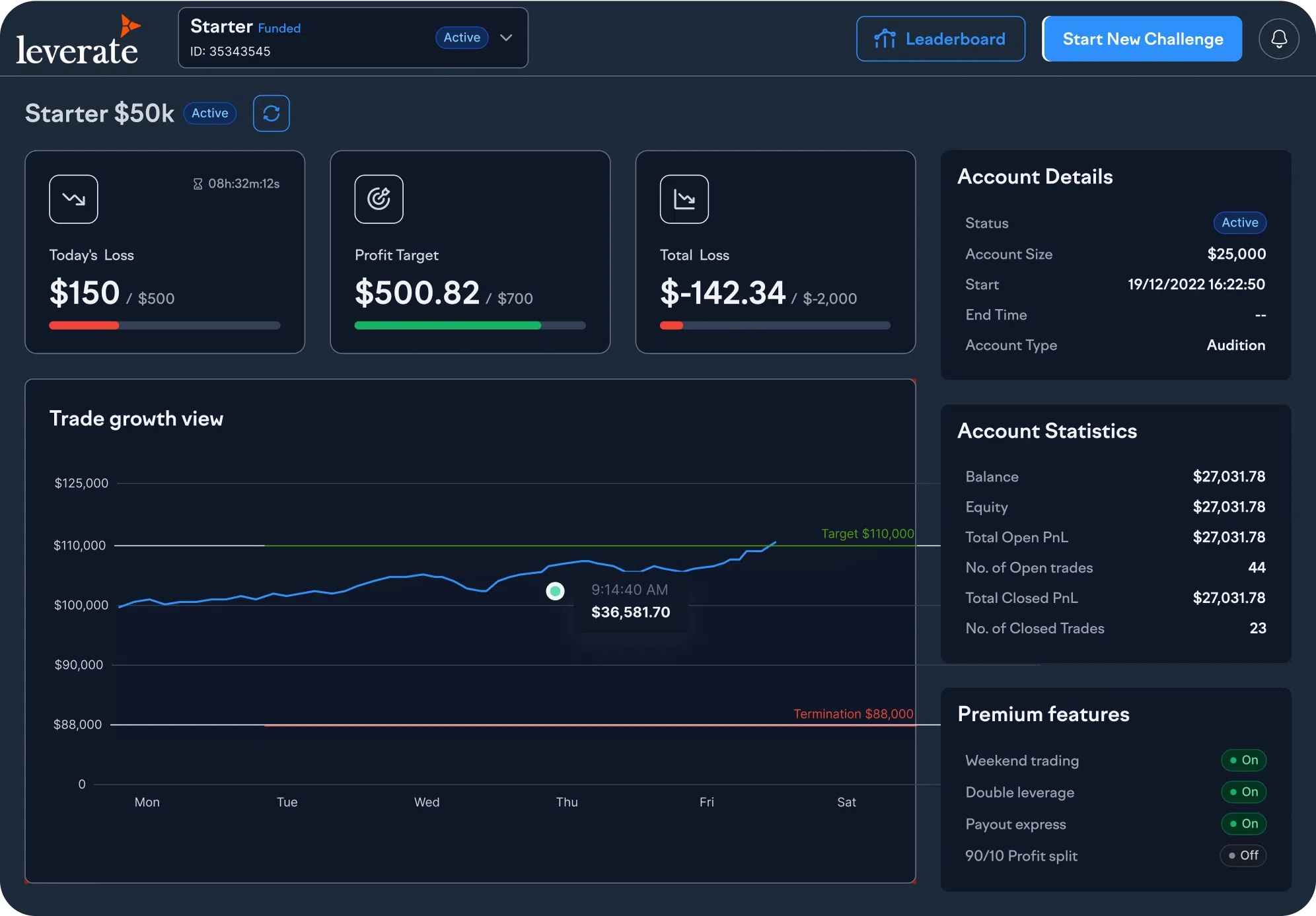
Task: Click the hourglass countdown timer icon
Action: (x=198, y=184)
